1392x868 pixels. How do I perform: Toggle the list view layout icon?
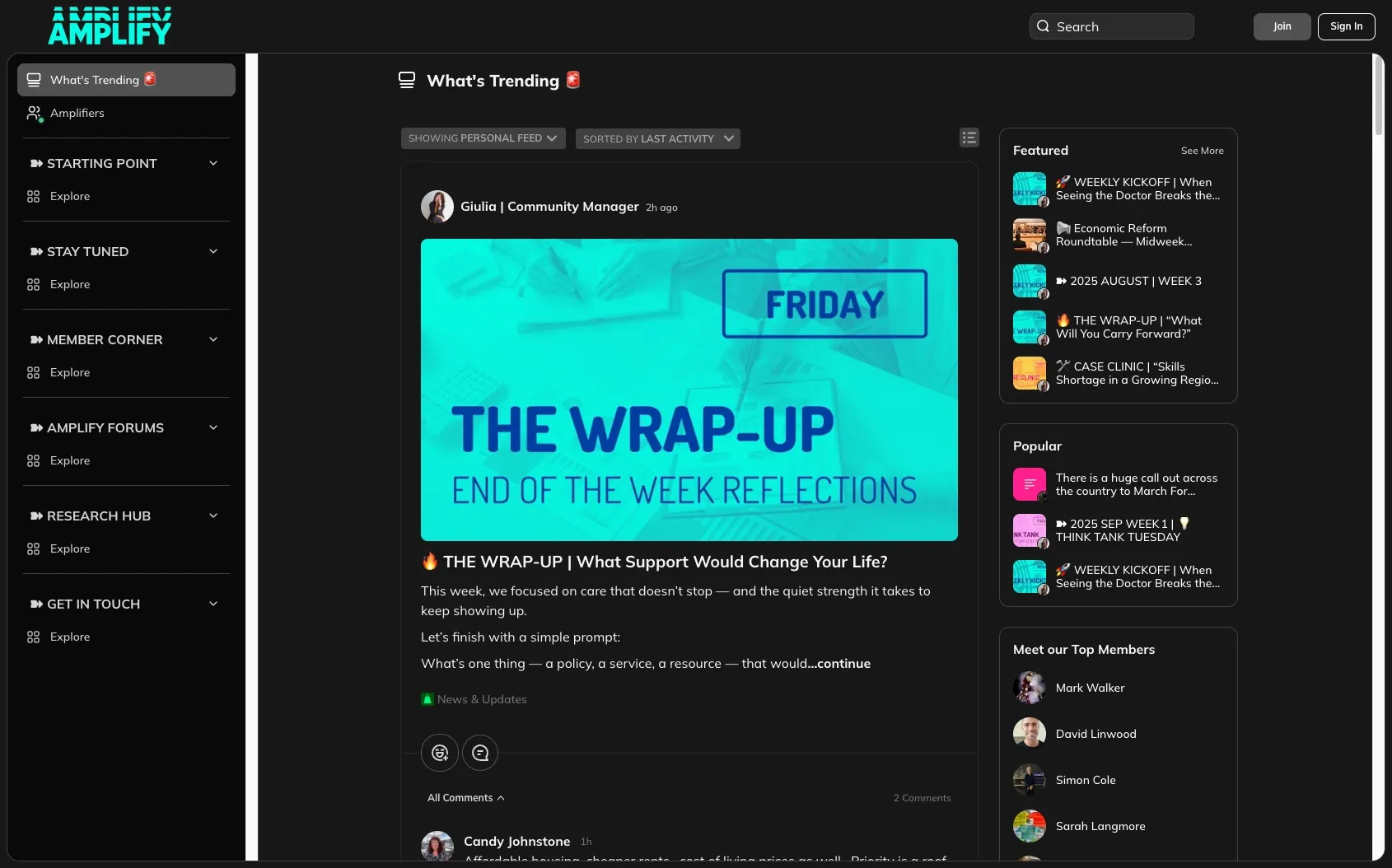point(969,138)
